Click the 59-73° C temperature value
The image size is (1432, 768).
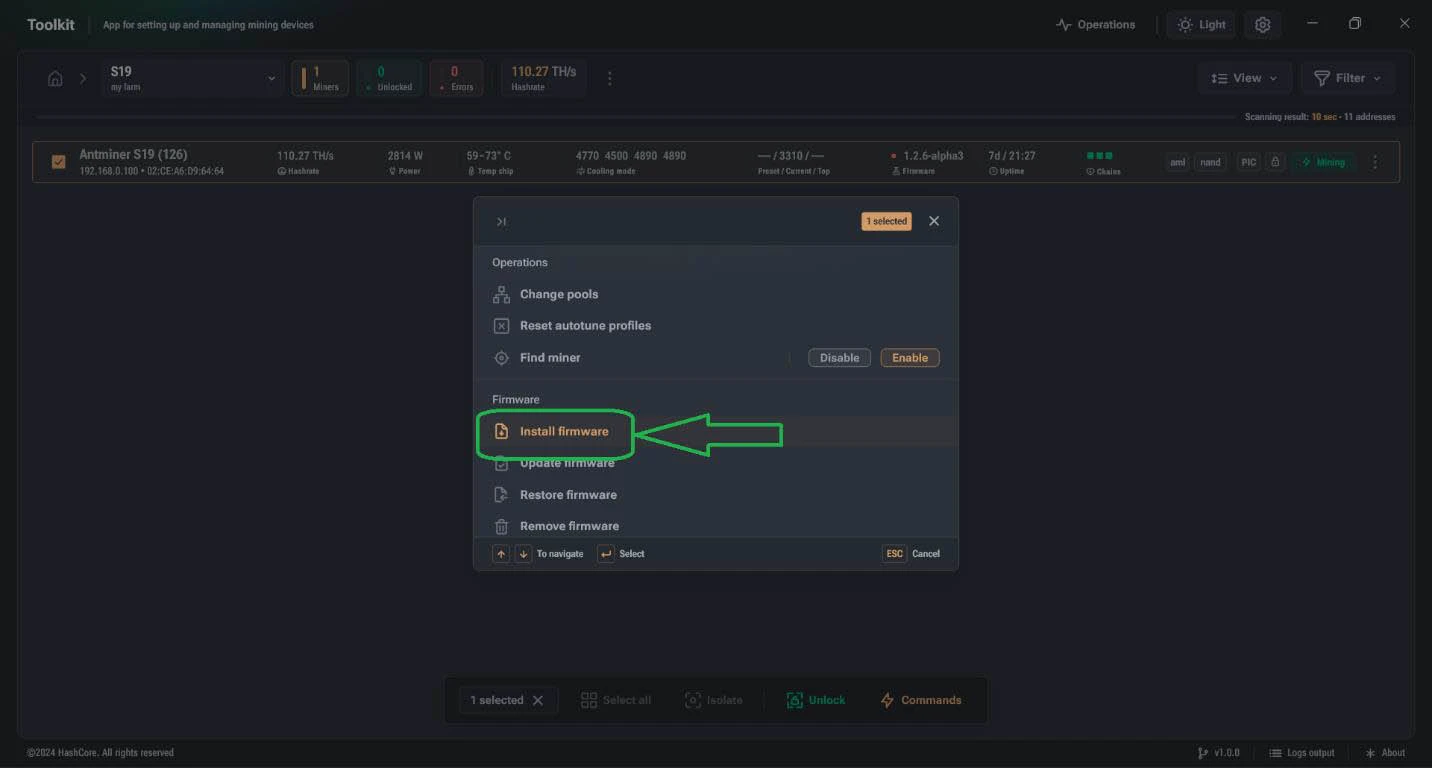pyautogui.click(x=489, y=156)
